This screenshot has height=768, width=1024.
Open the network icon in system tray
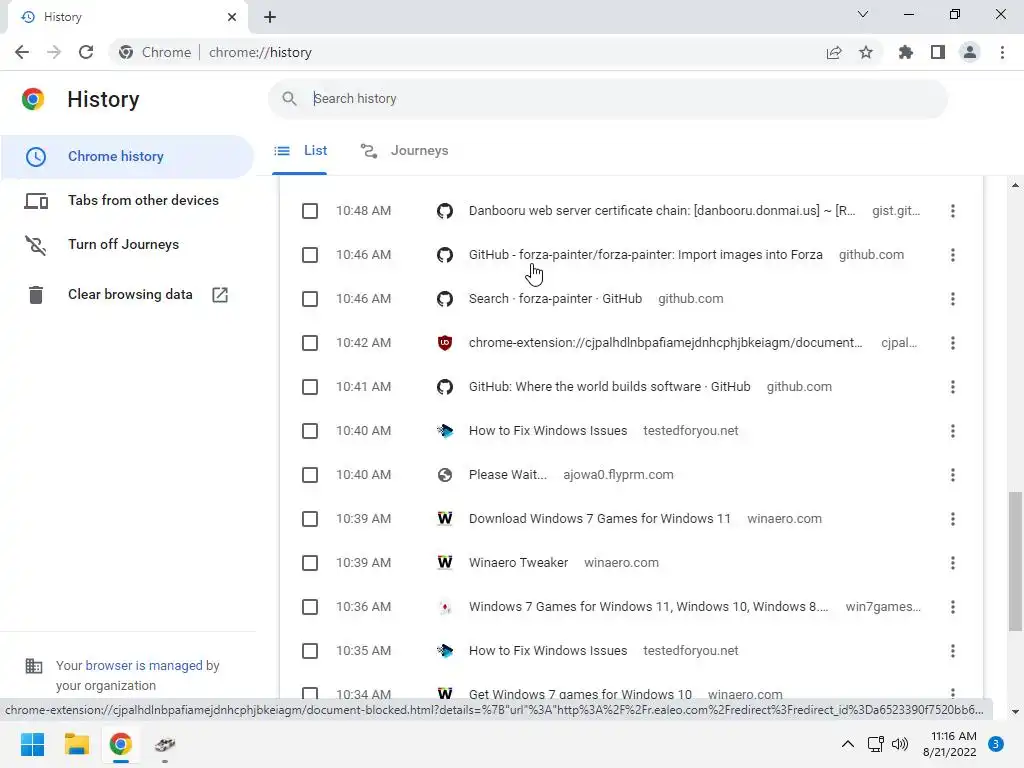(875, 744)
